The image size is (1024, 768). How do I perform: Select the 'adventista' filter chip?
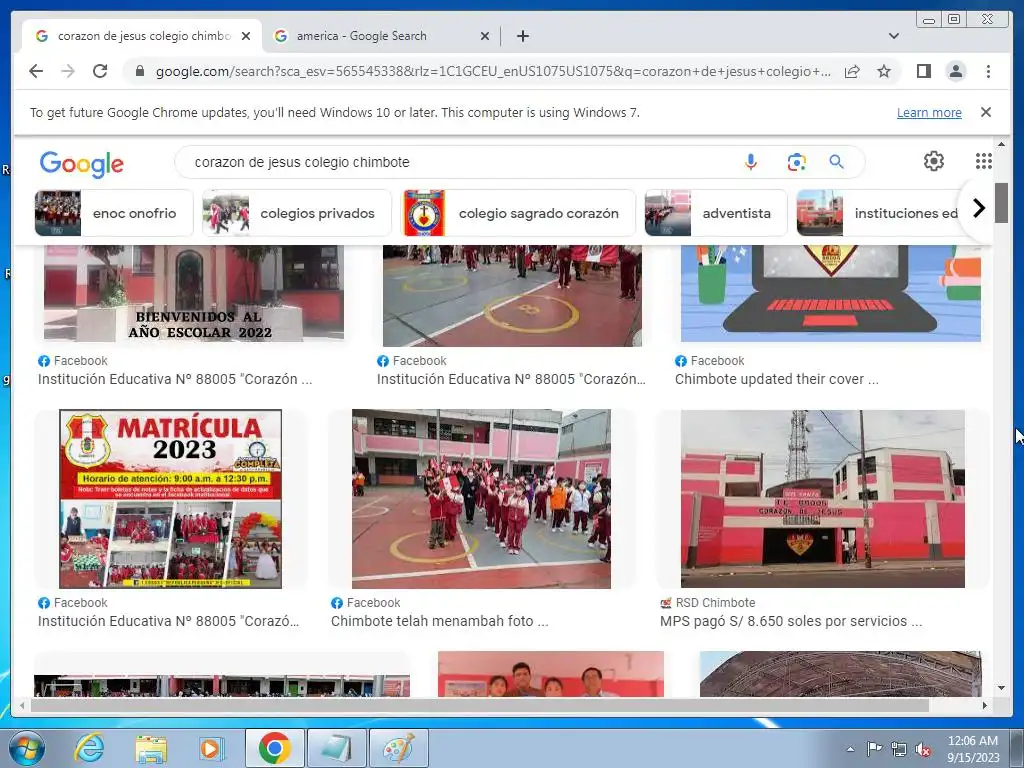tap(716, 213)
